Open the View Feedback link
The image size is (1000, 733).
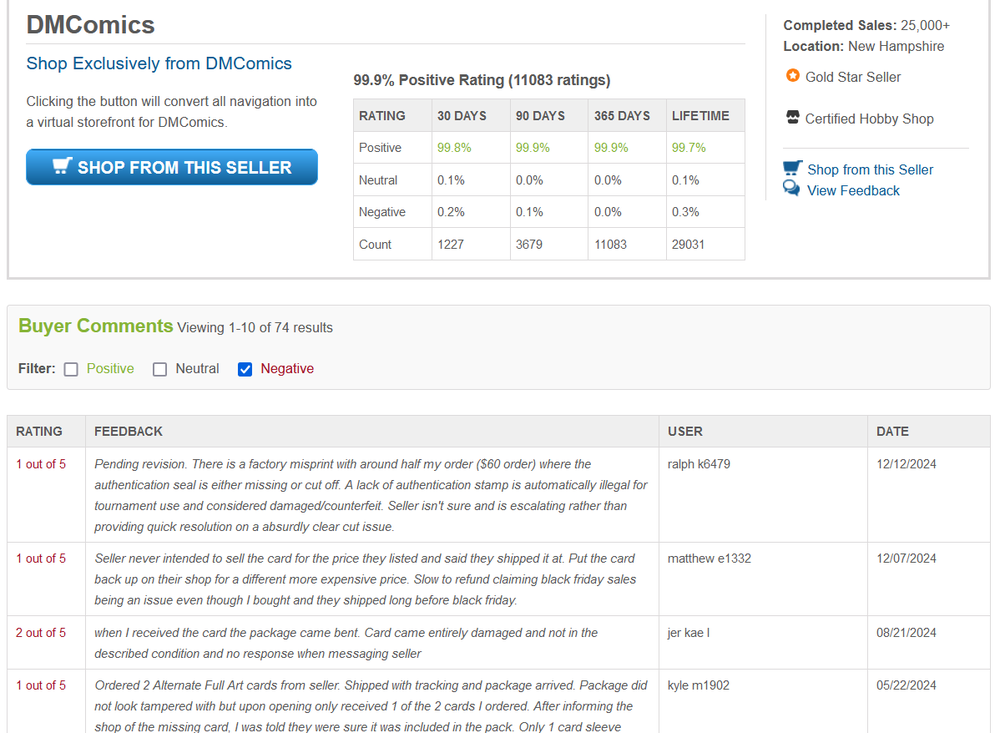tap(853, 191)
